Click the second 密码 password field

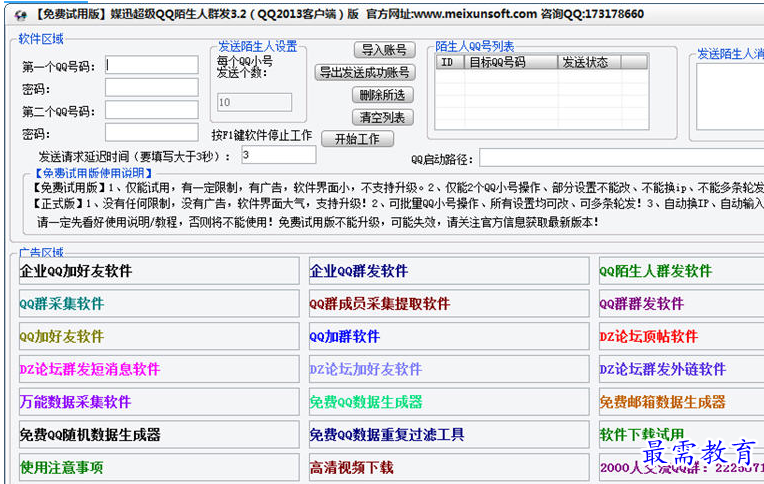point(152,132)
